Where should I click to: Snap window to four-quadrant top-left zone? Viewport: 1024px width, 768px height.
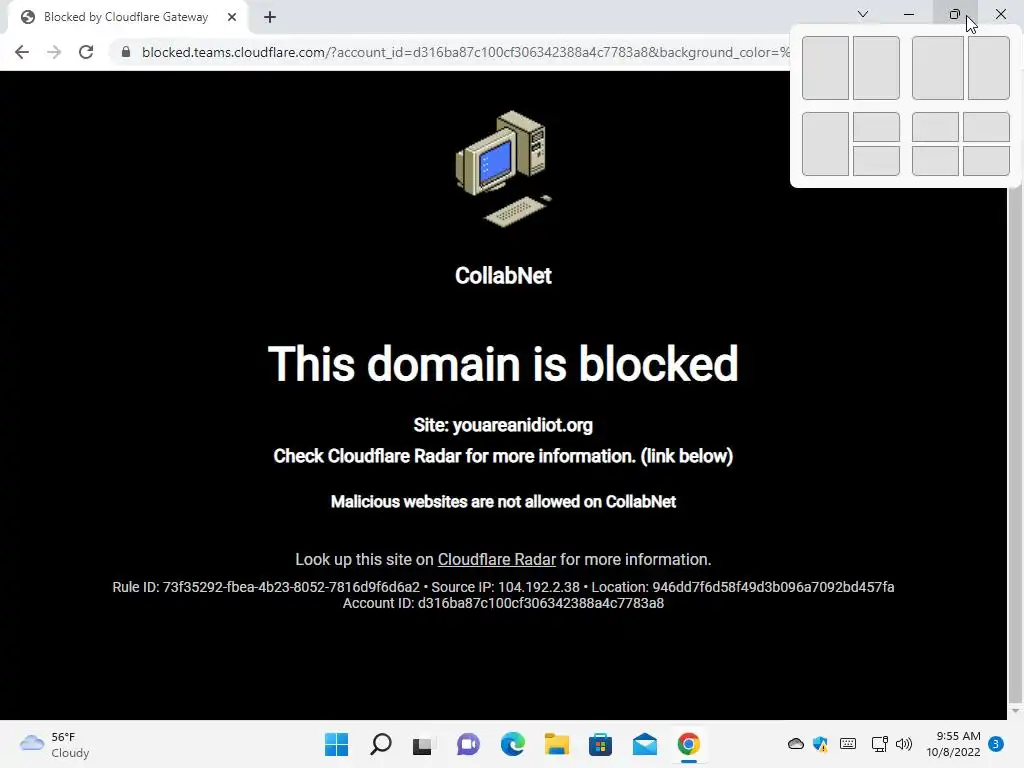point(935,127)
